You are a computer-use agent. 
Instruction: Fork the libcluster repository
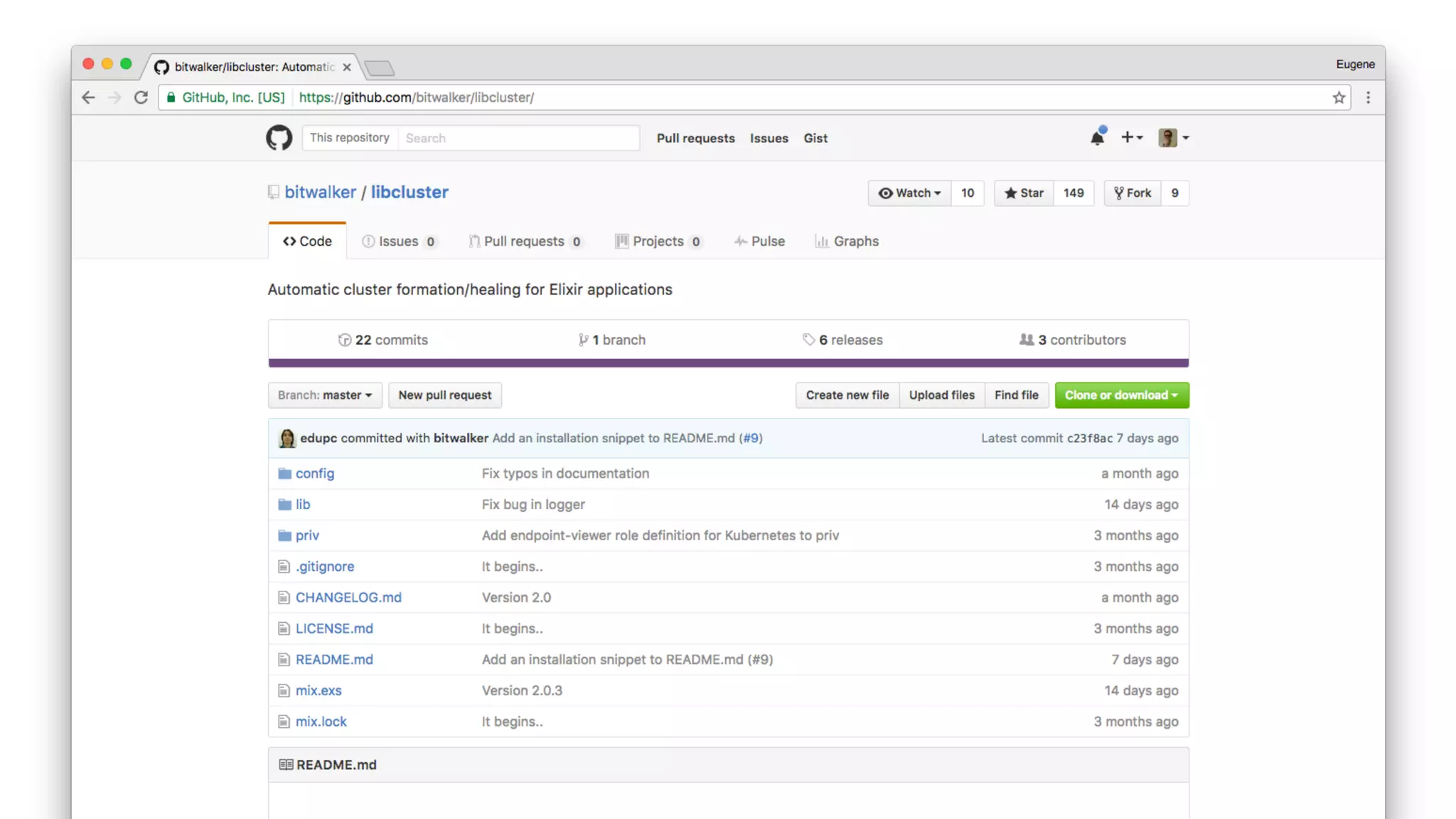point(1133,193)
